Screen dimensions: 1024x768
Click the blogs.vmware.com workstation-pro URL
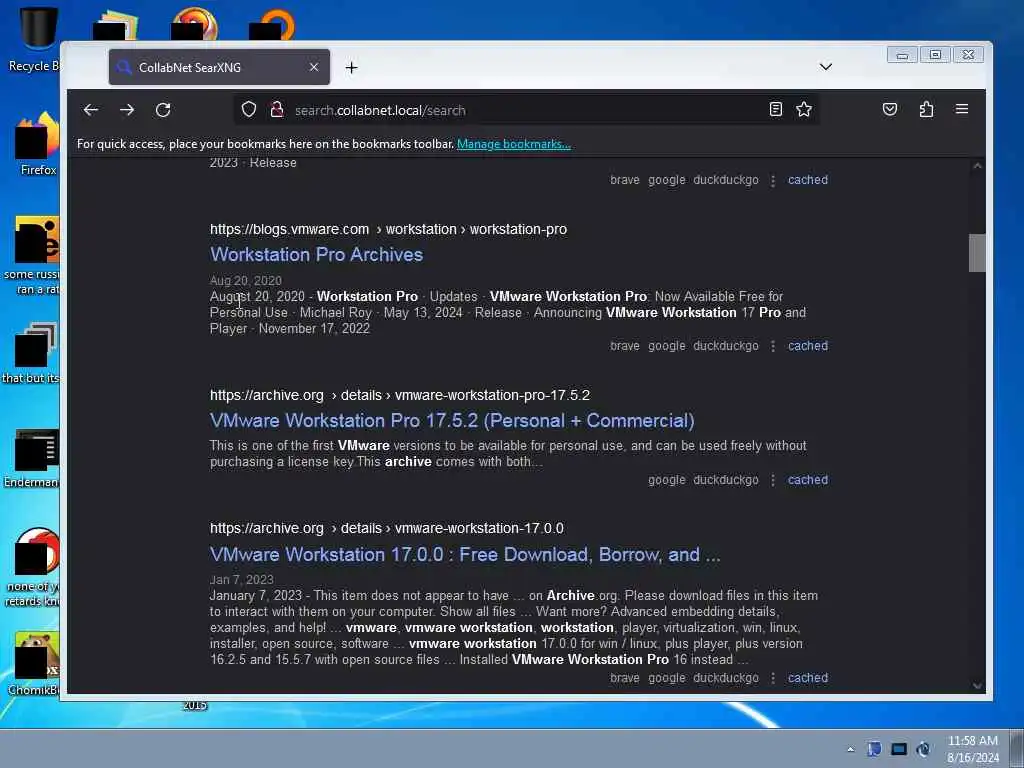(x=388, y=229)
